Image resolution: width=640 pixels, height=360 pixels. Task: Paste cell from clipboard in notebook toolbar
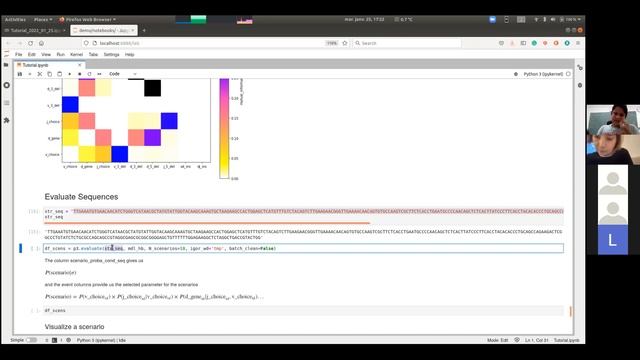point(60,74)
